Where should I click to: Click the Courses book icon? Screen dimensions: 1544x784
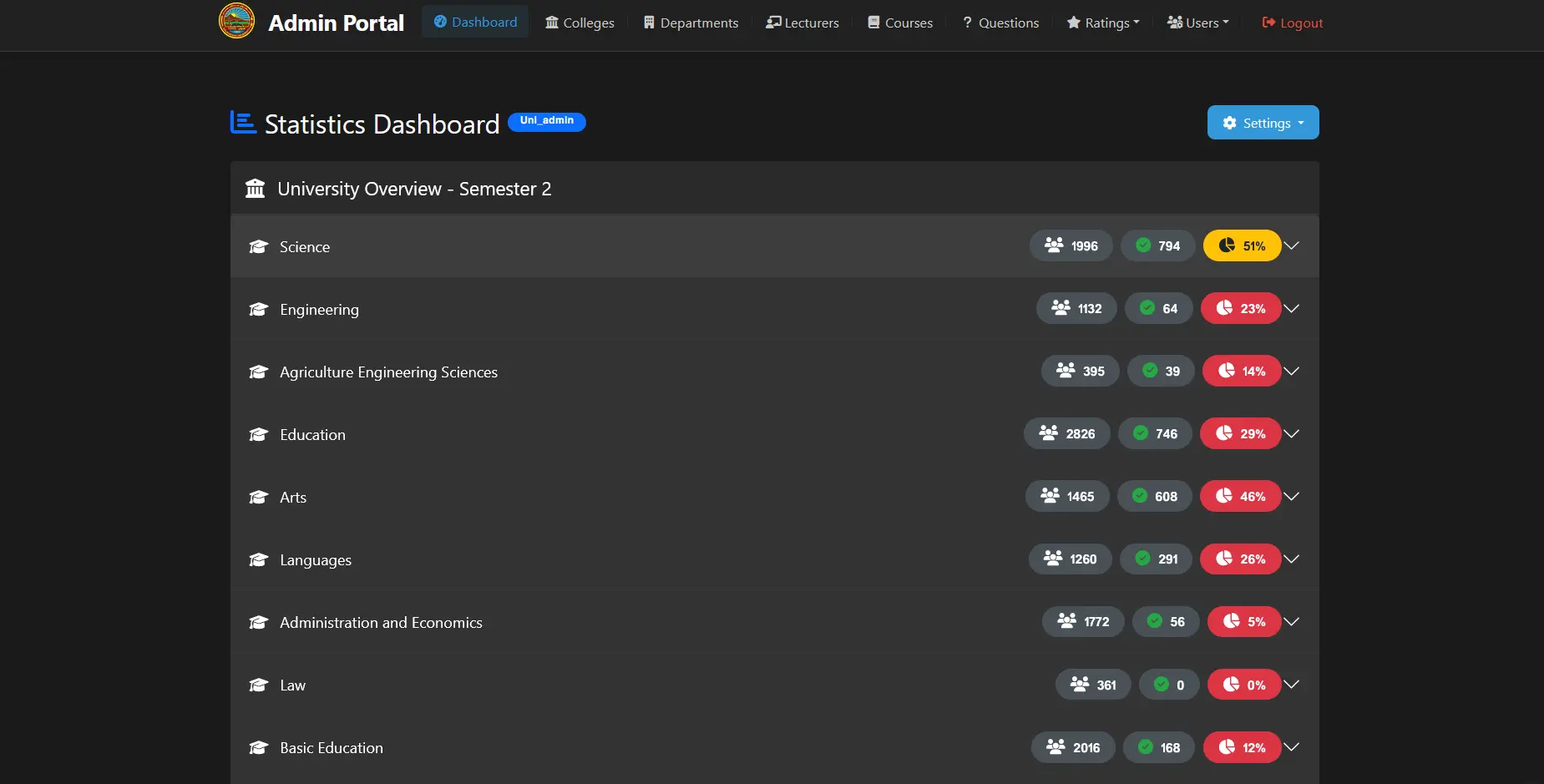pos(873,23)
